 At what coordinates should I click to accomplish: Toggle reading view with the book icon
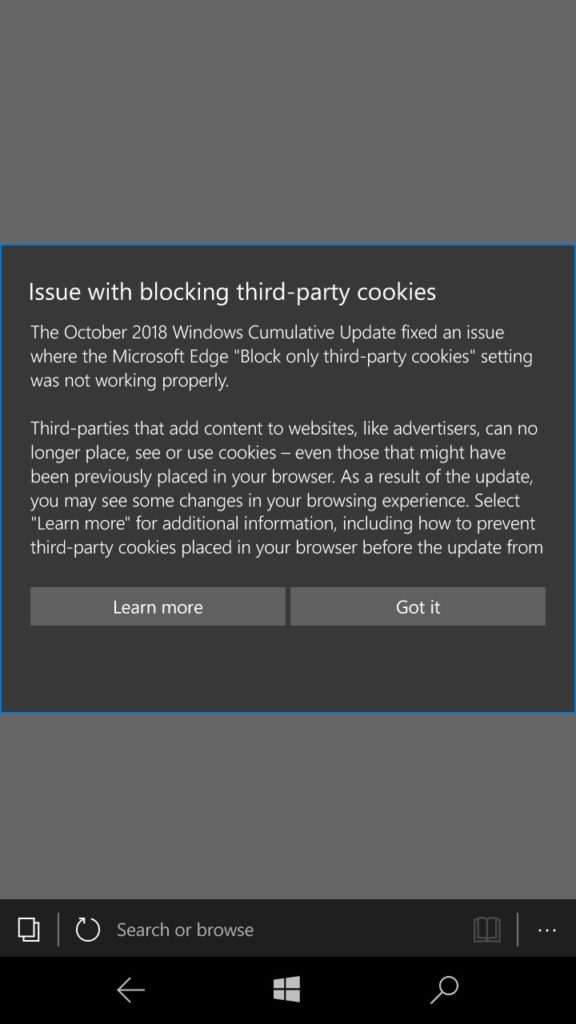(x=486, y=929)
